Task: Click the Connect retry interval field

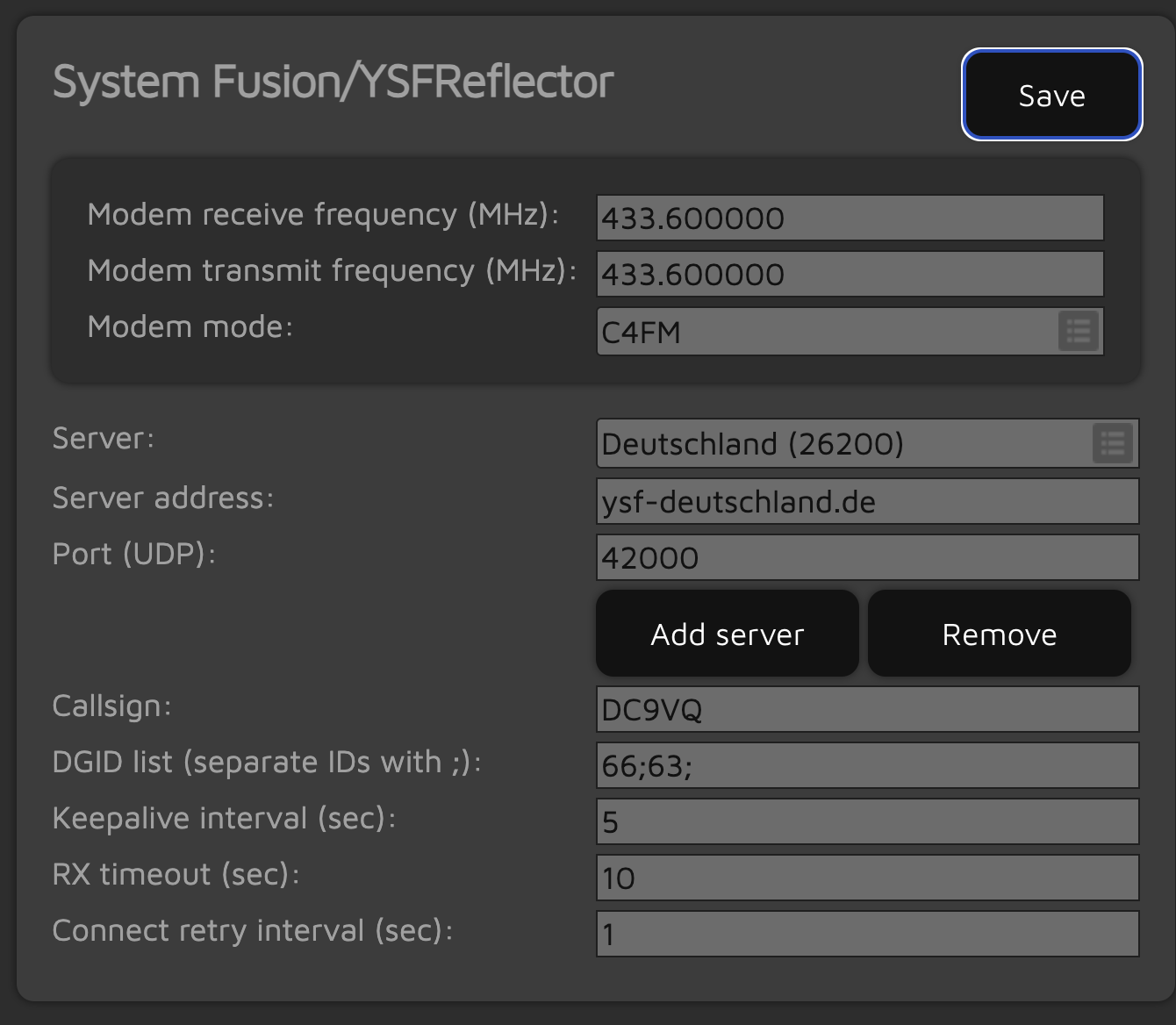Action: pos(868,934)
